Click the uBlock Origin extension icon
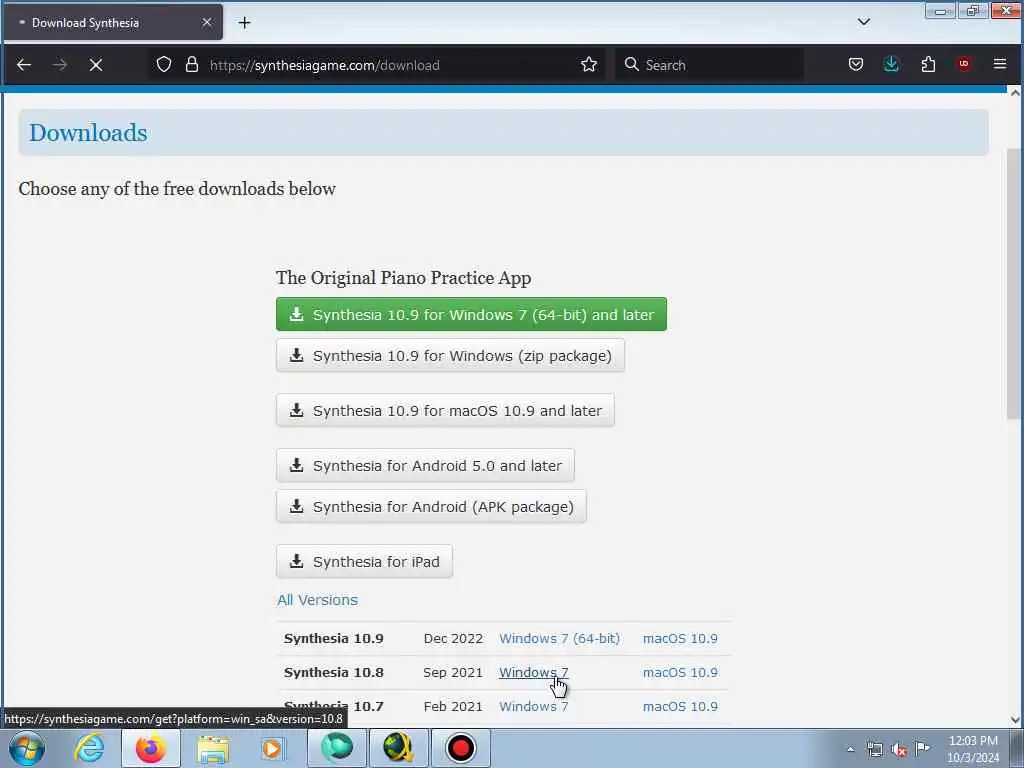The image size is (1024, 768). pos(963,64)
